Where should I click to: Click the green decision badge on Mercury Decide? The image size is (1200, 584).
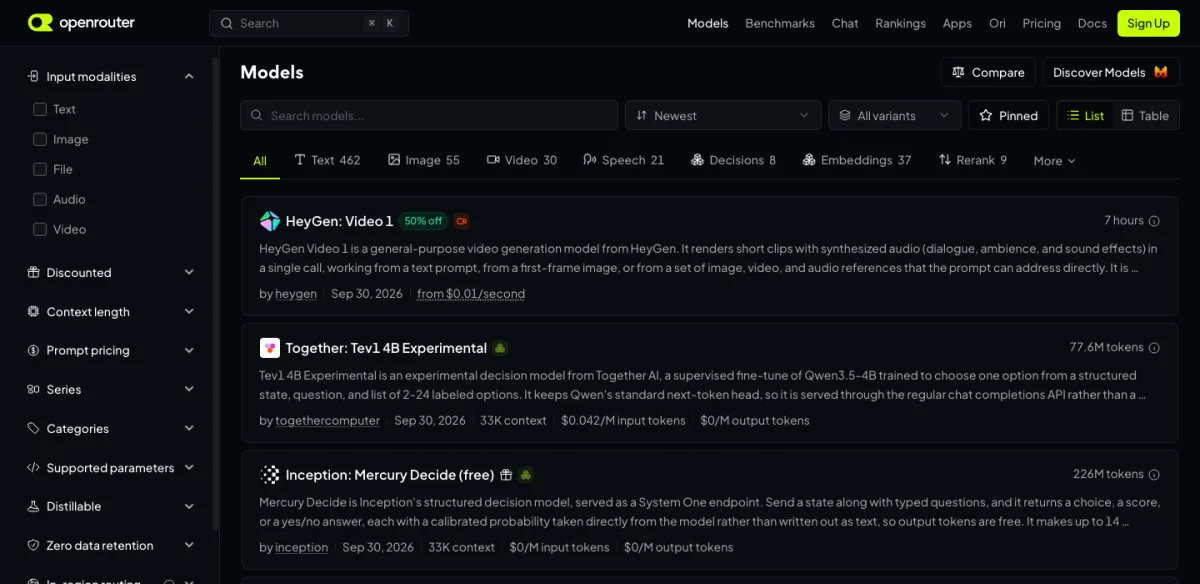526,475
